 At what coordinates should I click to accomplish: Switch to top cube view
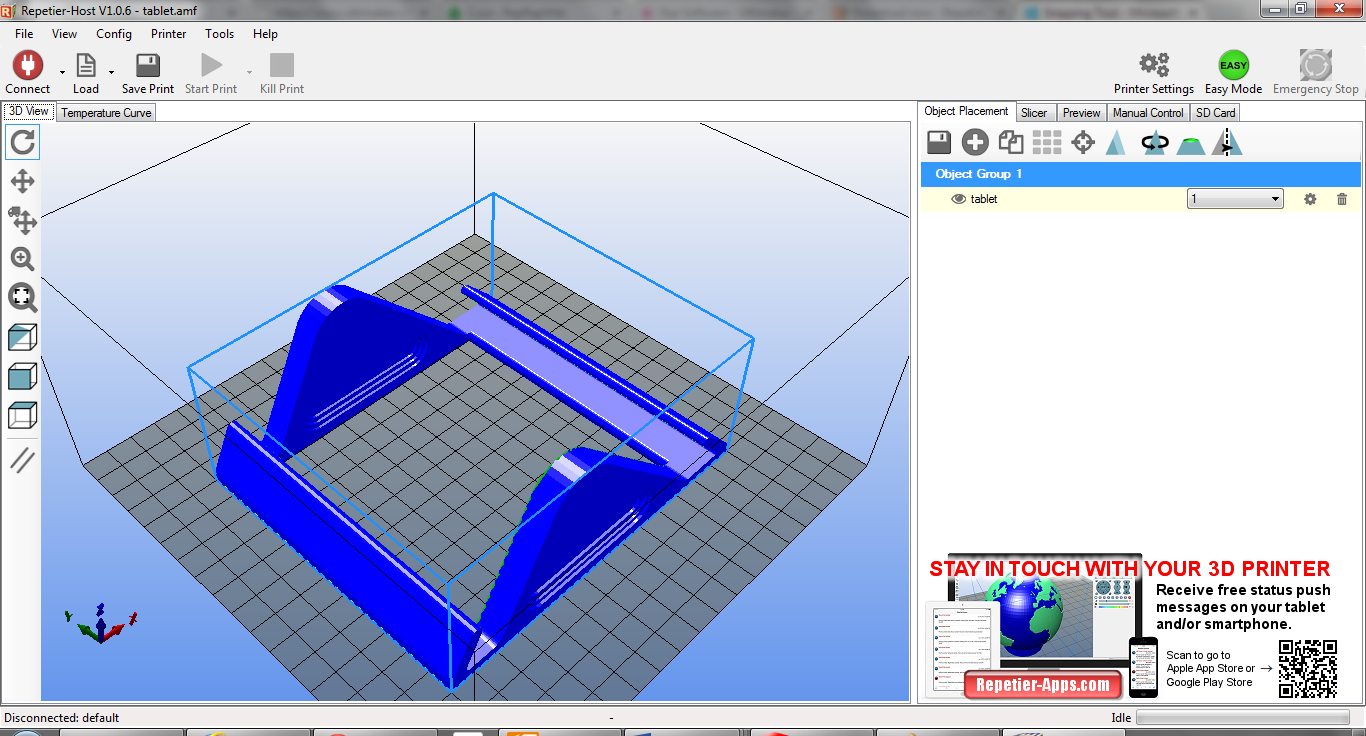pos(22,415)
